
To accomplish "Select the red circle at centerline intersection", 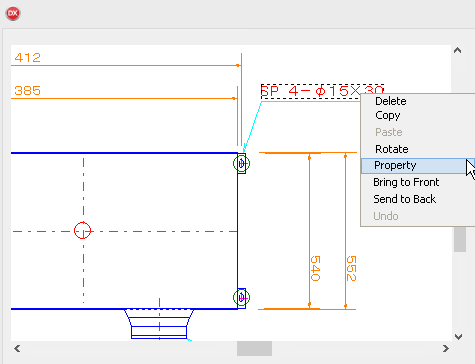I will [x=82, y=230].
